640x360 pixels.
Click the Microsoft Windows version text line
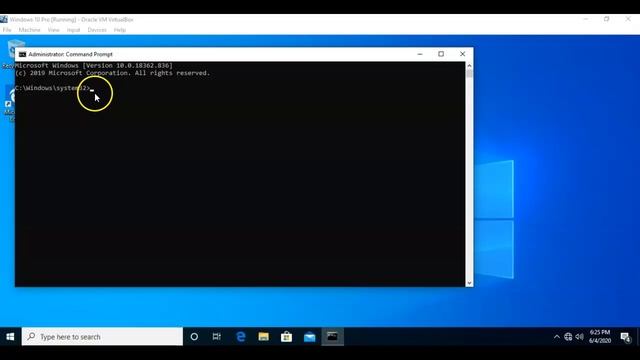pyautogui.click(x=94, y=65)
